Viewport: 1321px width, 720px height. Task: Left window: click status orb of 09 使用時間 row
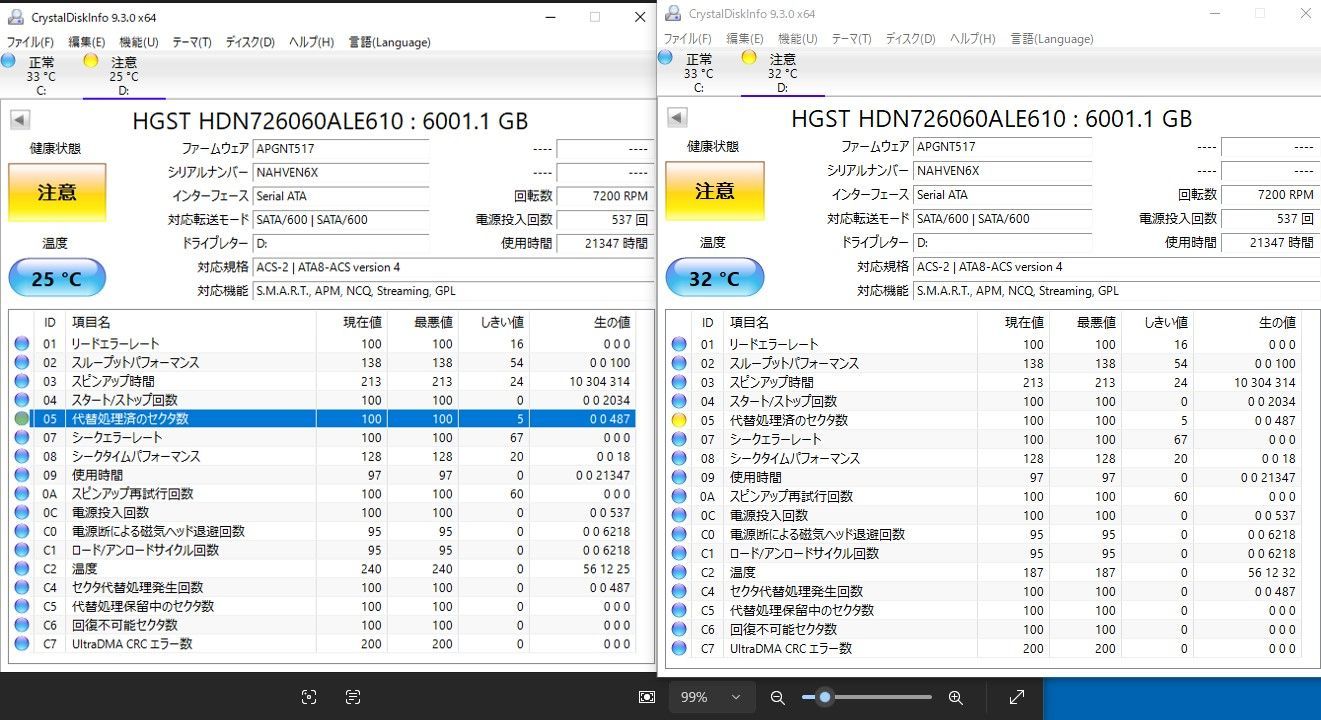click(22, 475)
